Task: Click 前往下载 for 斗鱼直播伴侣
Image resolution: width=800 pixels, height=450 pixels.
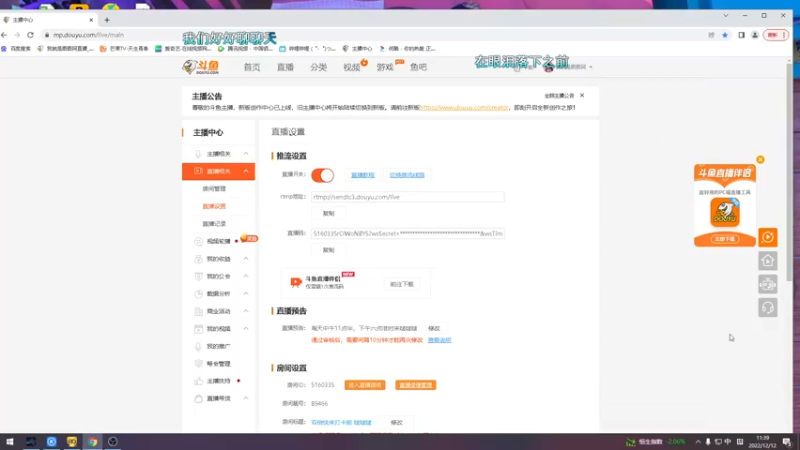Action: pos(402,284)
